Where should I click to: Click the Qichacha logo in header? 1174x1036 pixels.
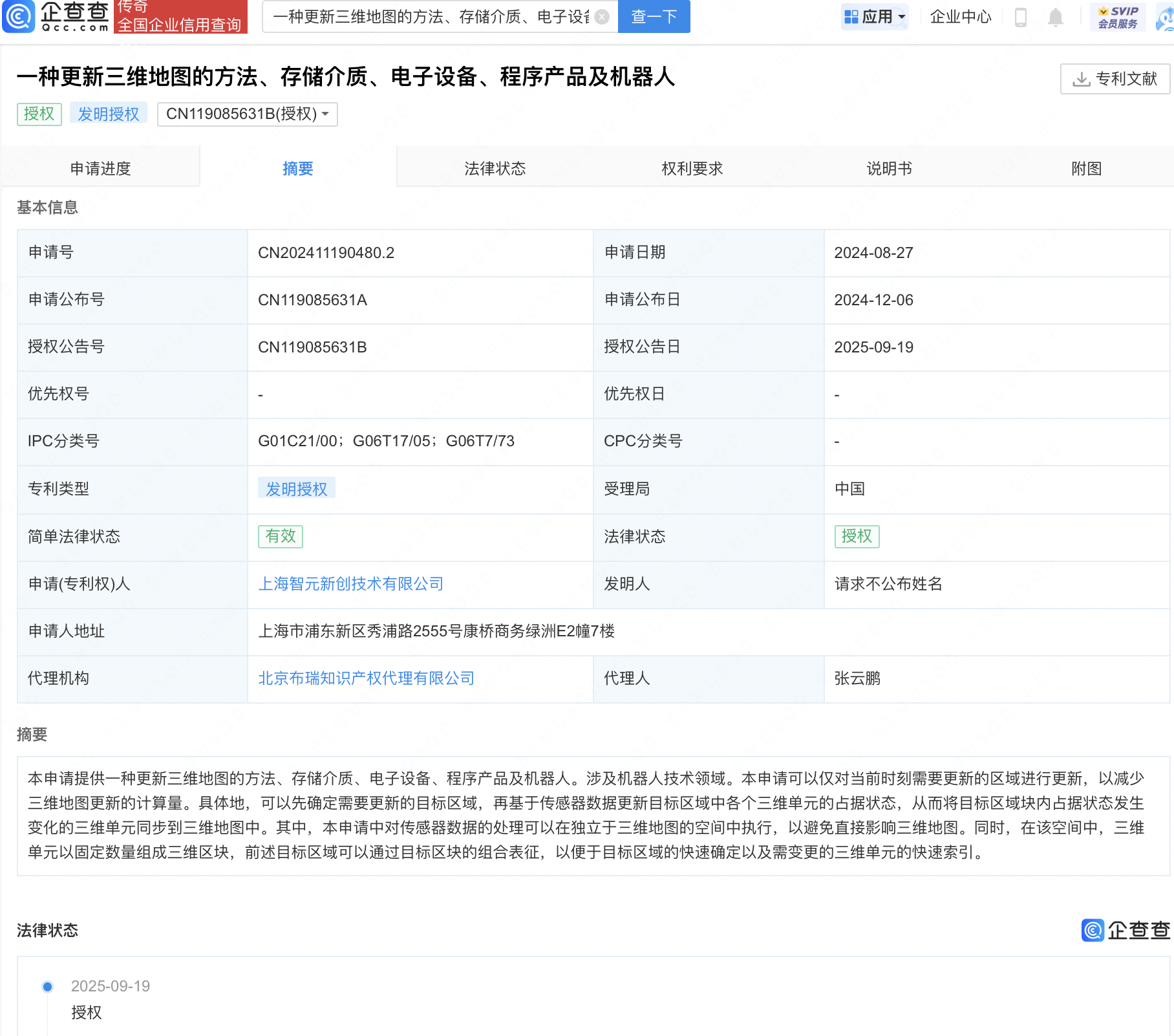56,16
